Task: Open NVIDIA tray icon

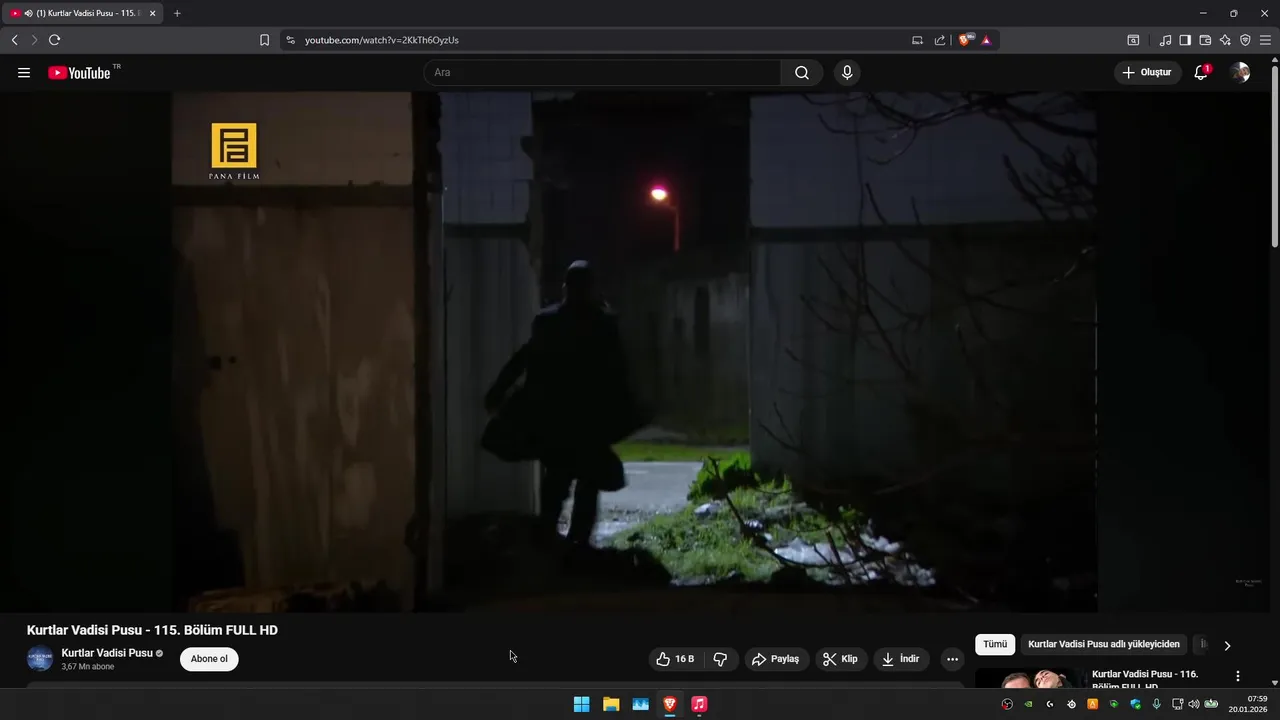Action: (1028, 704)
